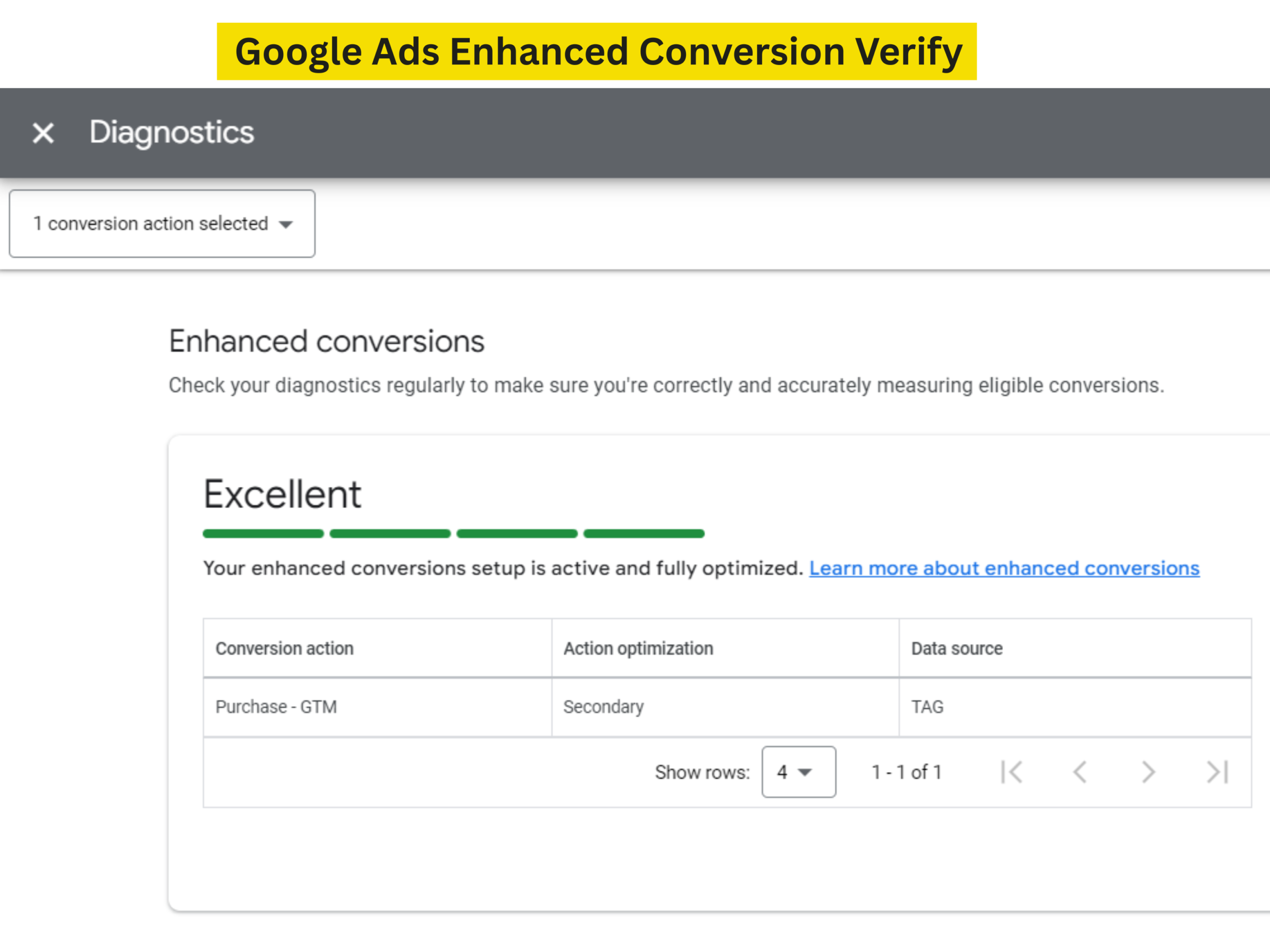Go to previous page of table

[x=1080, y=772]
